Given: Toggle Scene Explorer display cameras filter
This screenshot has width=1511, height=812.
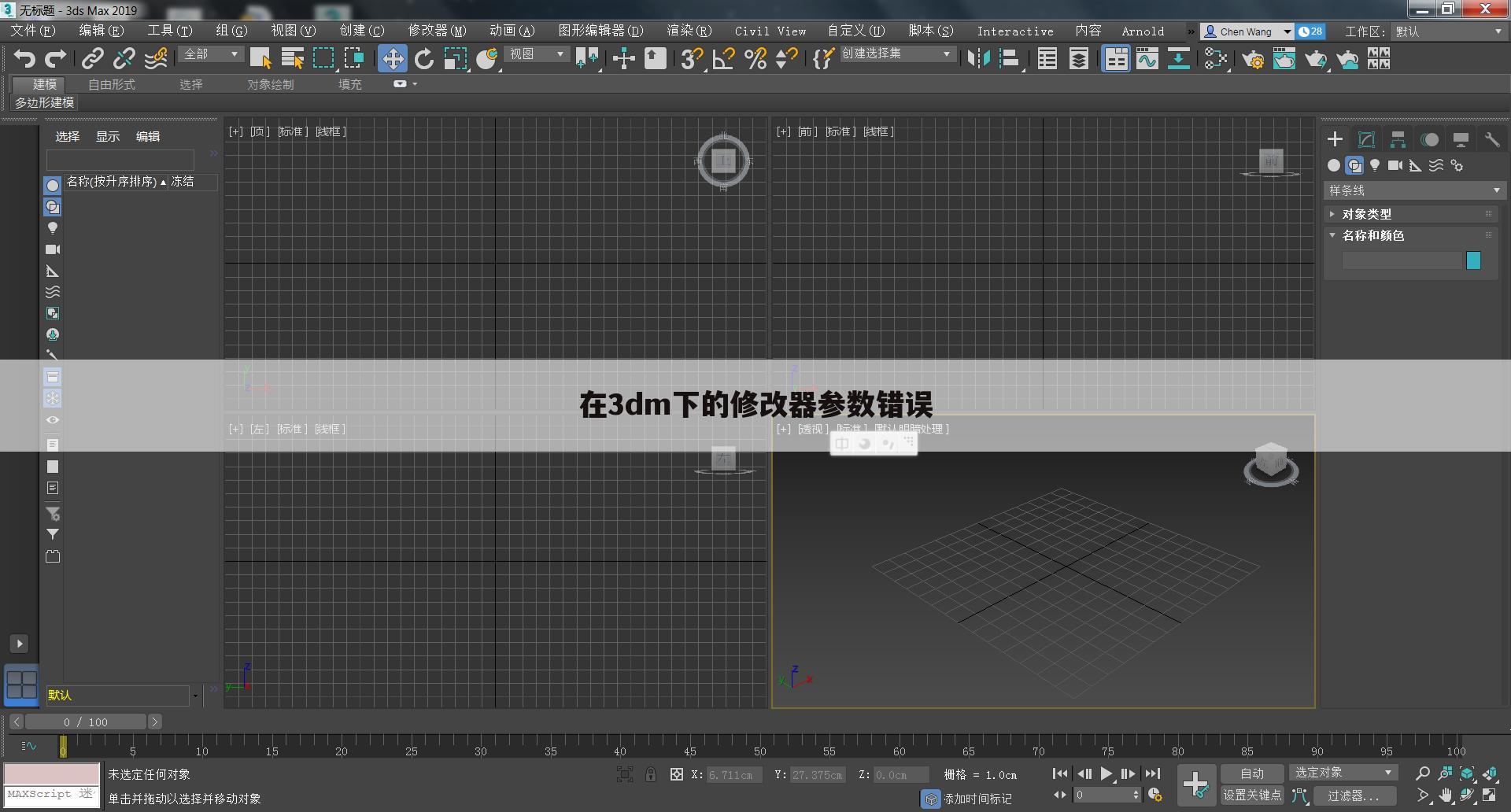Looking at the screenshot, I should tap(53, 249).
